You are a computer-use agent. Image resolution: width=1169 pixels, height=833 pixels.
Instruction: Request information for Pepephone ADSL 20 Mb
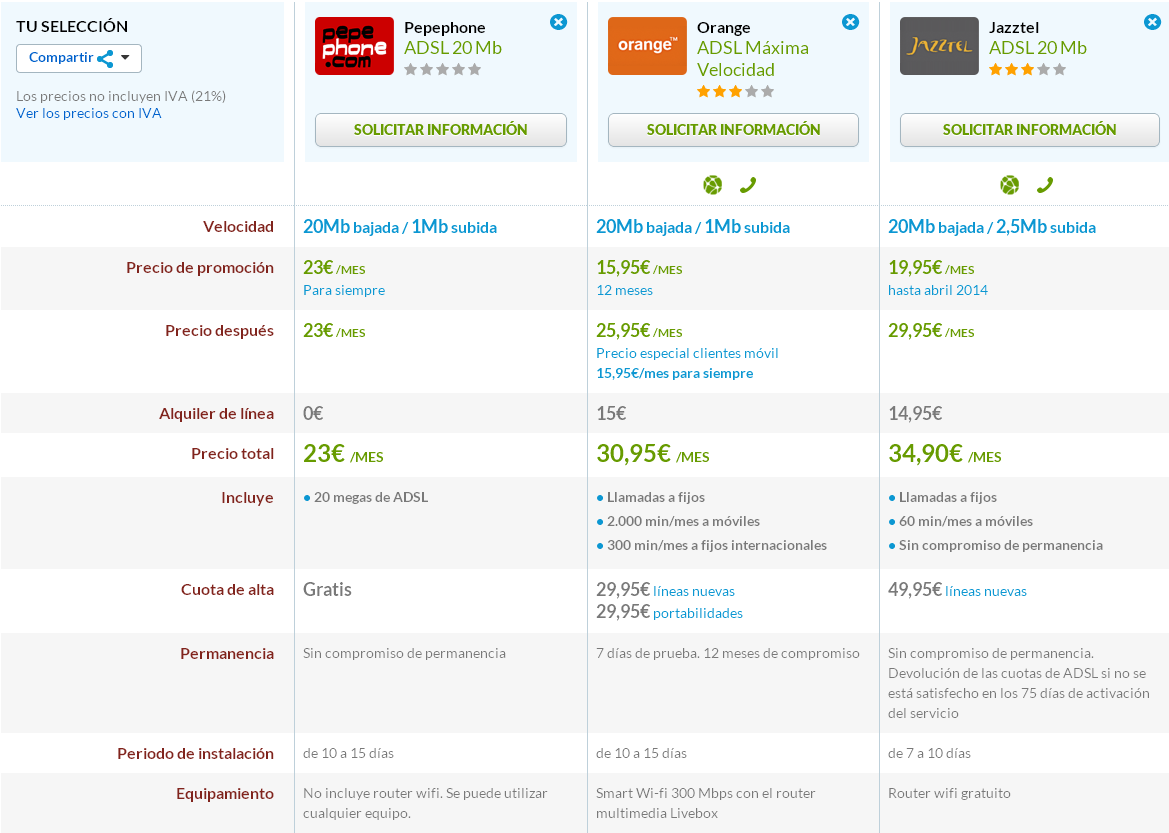click(x=441, y=130)
